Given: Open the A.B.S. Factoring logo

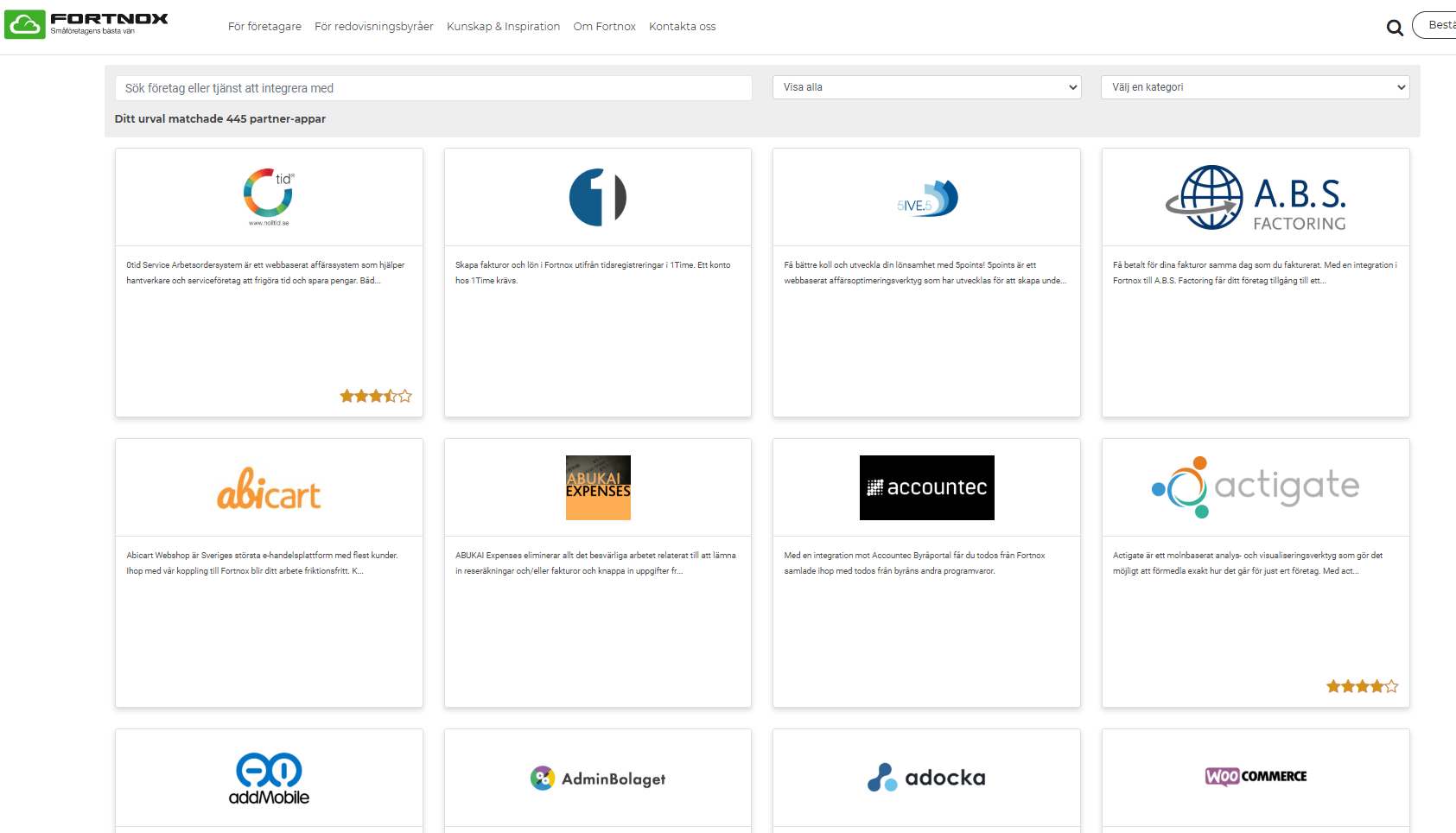Looking at the screenshot, I should [x=1256, y=197].
